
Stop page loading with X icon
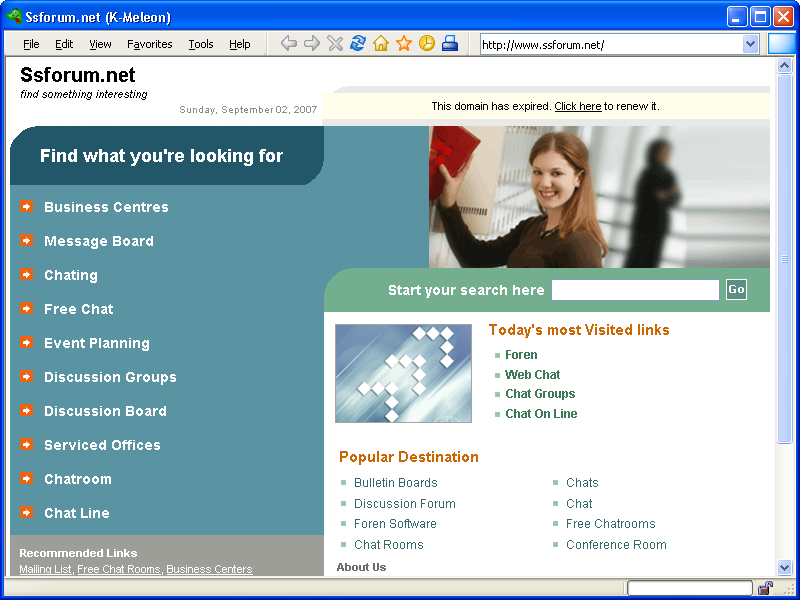(335, 43)
